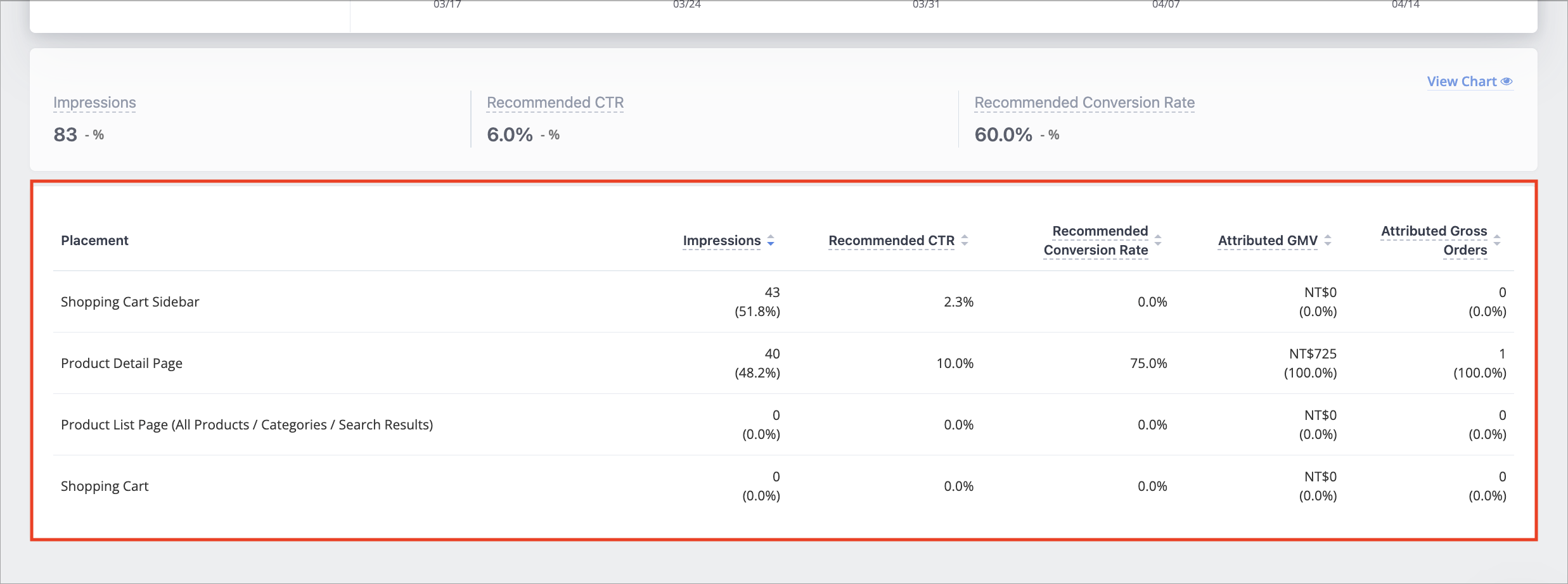Click the Placement column header

(x=94, y=241)
